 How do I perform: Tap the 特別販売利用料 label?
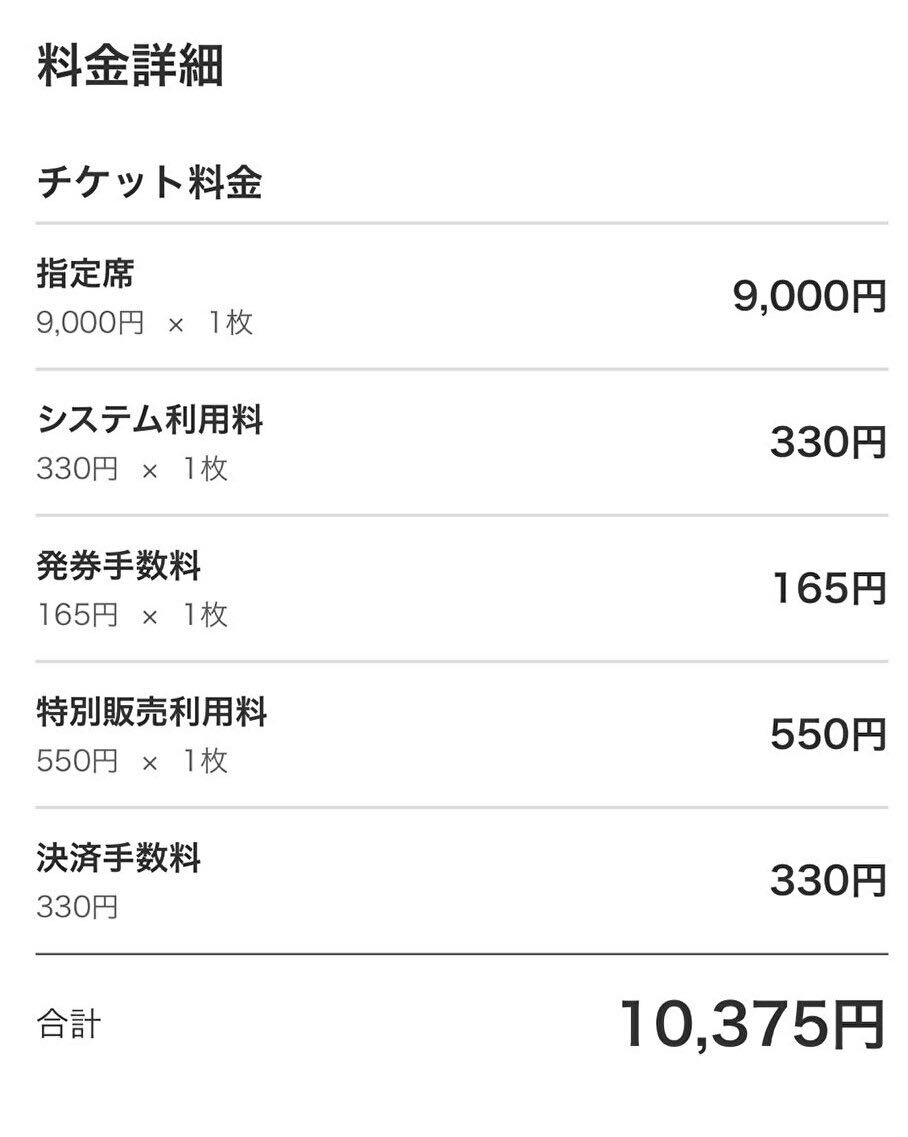pos(151,712)
